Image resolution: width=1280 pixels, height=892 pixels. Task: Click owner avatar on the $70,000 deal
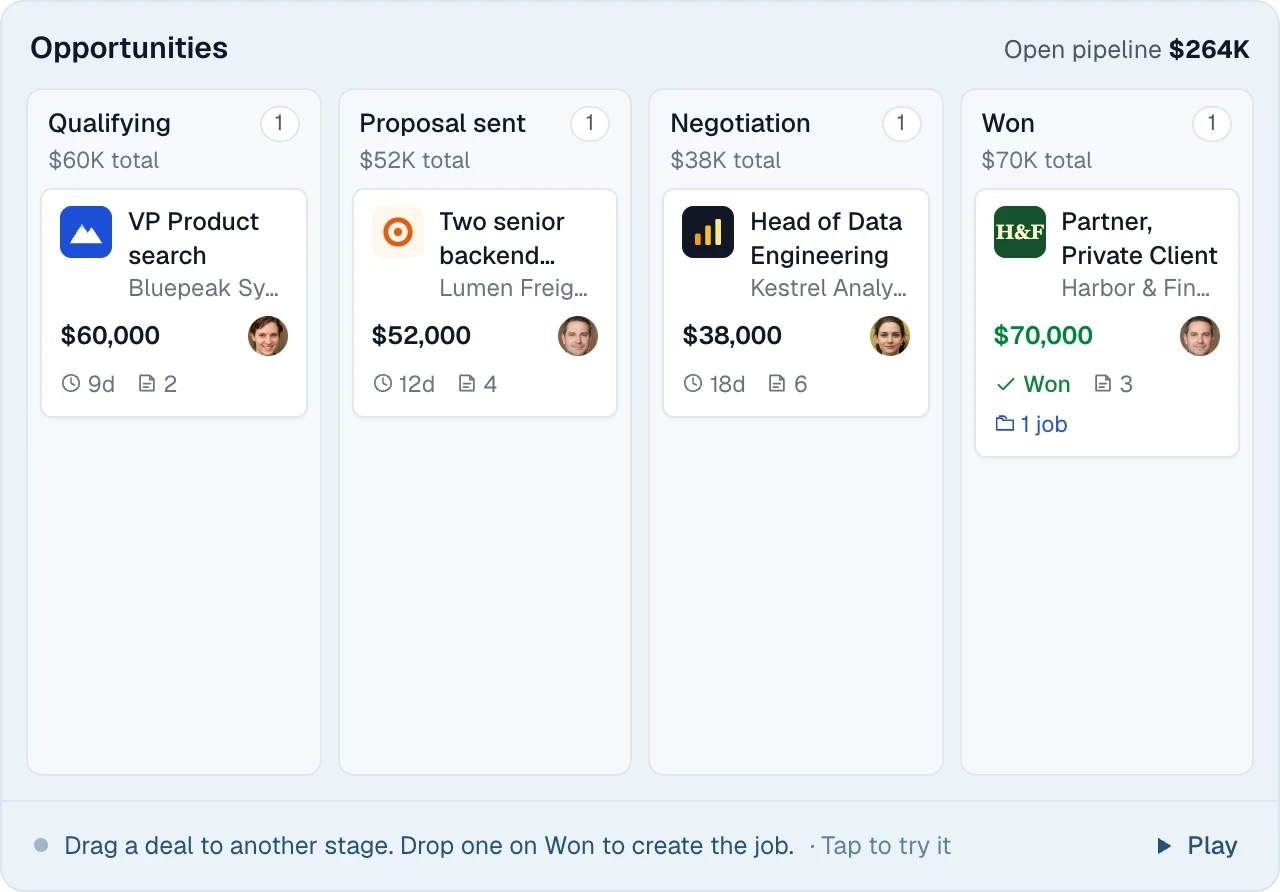tap(1200, 336)
